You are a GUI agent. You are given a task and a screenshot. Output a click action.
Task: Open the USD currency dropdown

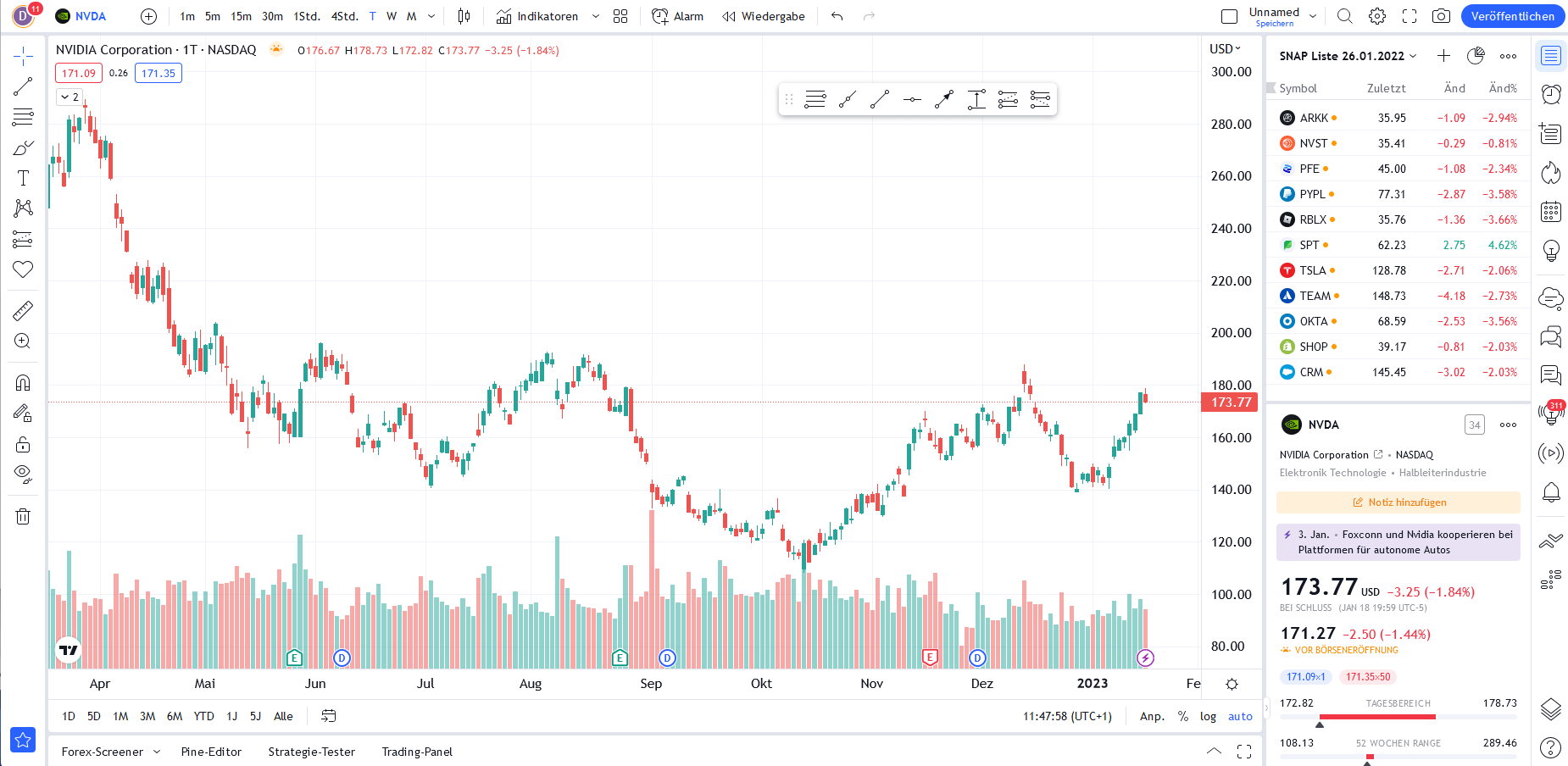(x=1225, y=49)
